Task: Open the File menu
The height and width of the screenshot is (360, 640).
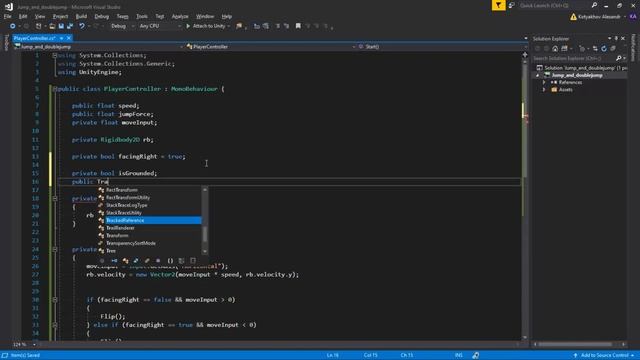Action: pyautogui.click(x=7, y=16)
